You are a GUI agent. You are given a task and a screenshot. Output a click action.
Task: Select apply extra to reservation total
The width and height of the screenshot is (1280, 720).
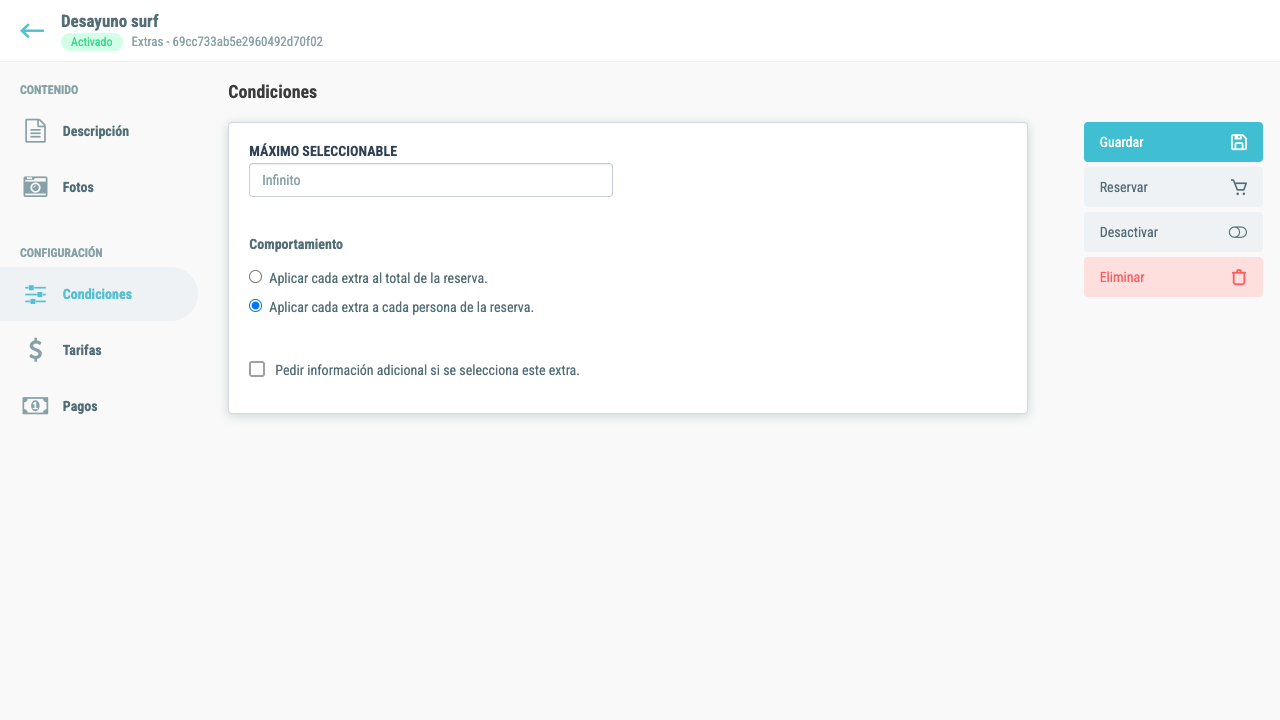pos(255,277)
